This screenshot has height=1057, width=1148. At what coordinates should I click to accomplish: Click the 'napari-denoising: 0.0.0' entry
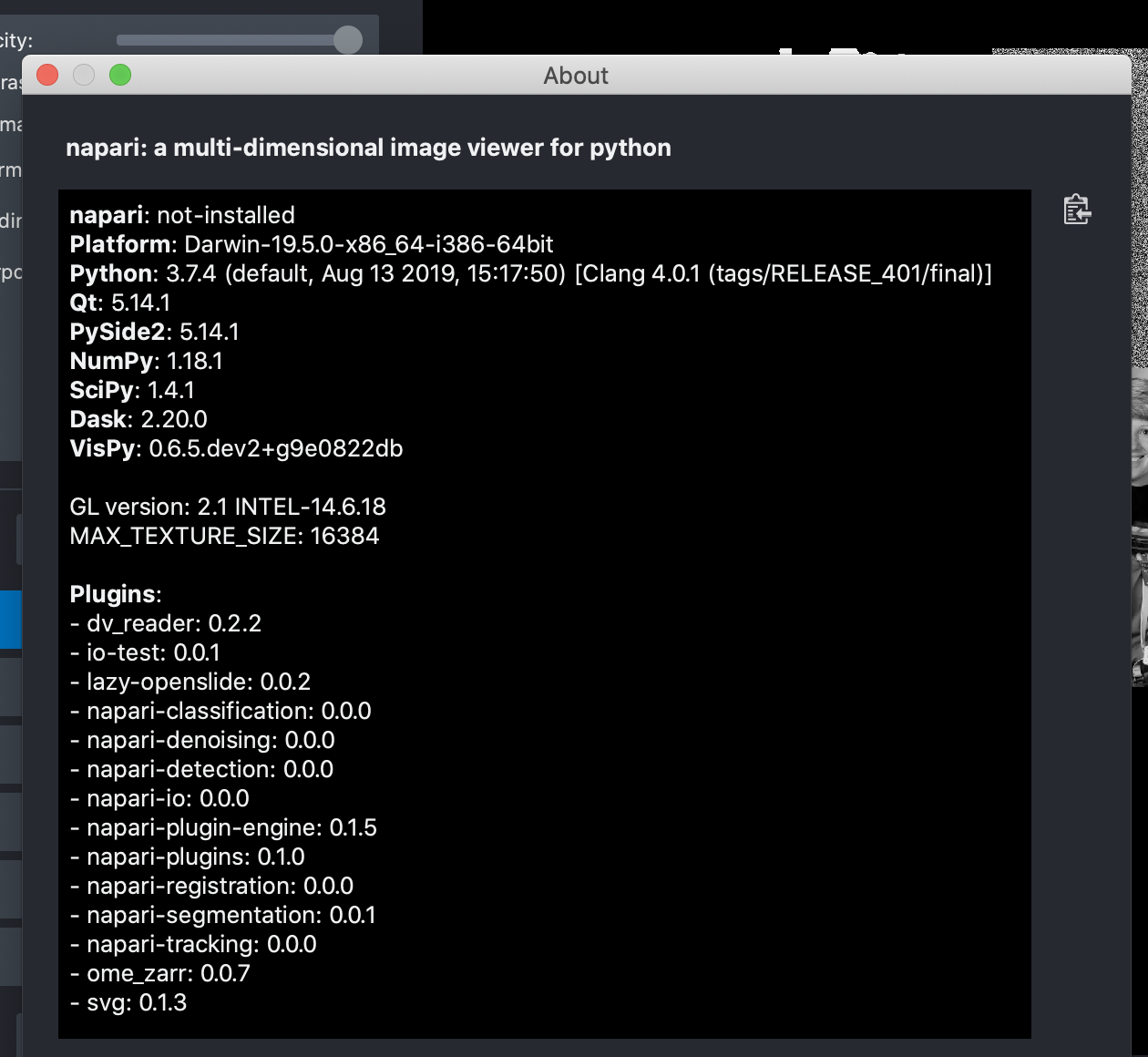pyautogui.click(x=202, y=740)
